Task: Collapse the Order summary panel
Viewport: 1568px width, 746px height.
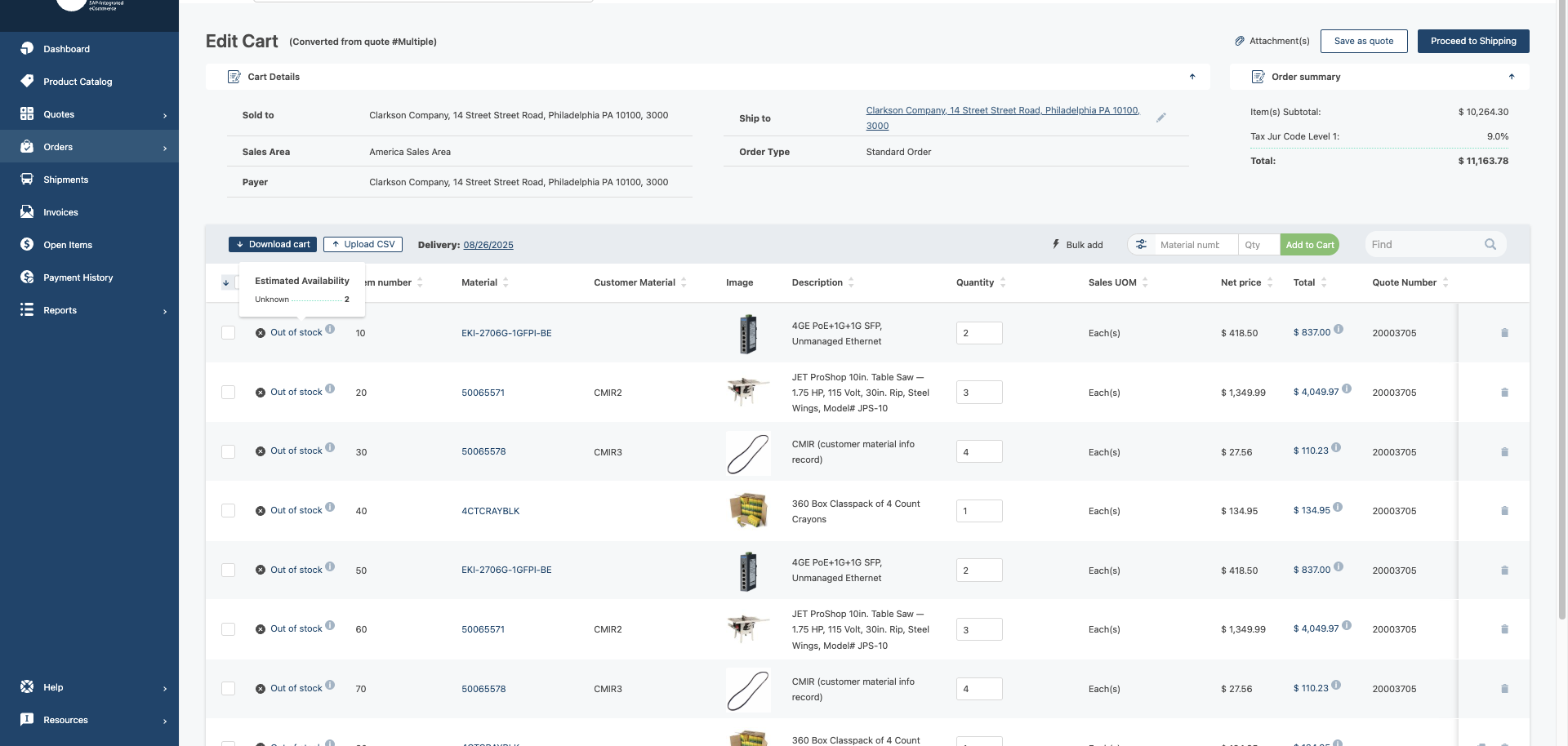Action: (1512, 77)
